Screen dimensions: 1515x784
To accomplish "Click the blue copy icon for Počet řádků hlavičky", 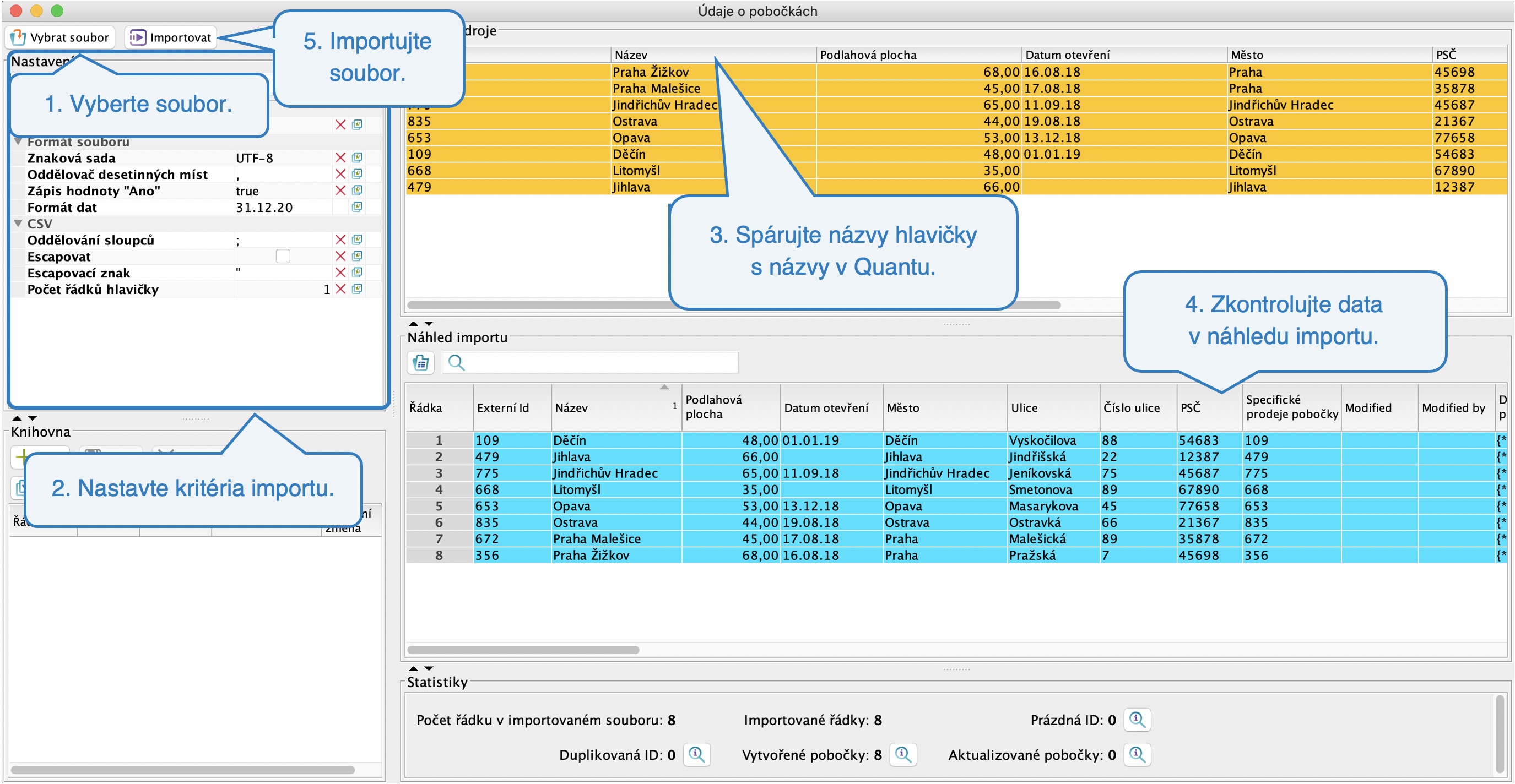I will click(x=357, y=289).
